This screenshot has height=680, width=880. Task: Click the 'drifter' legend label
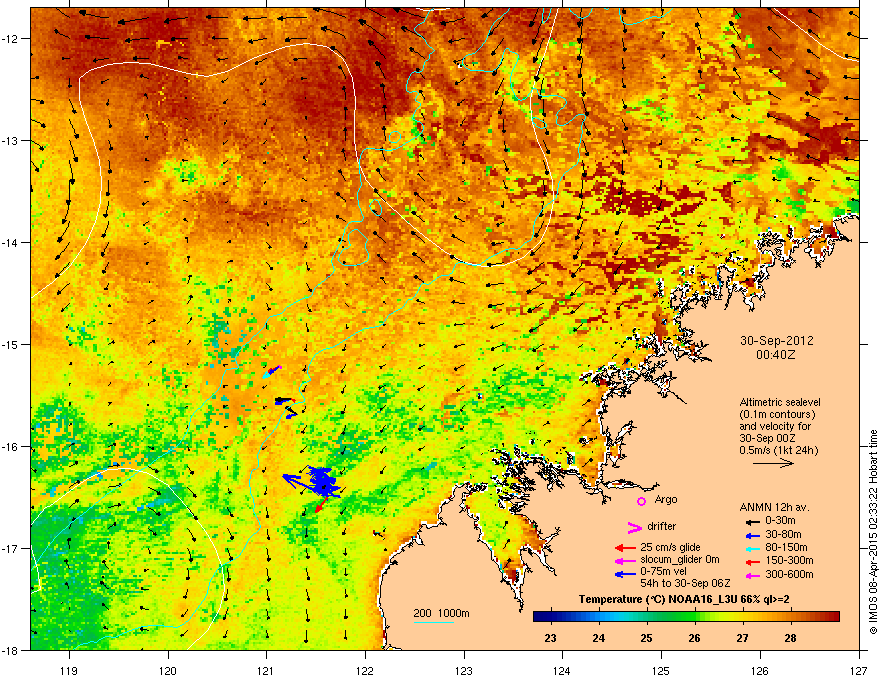(662, 526)
